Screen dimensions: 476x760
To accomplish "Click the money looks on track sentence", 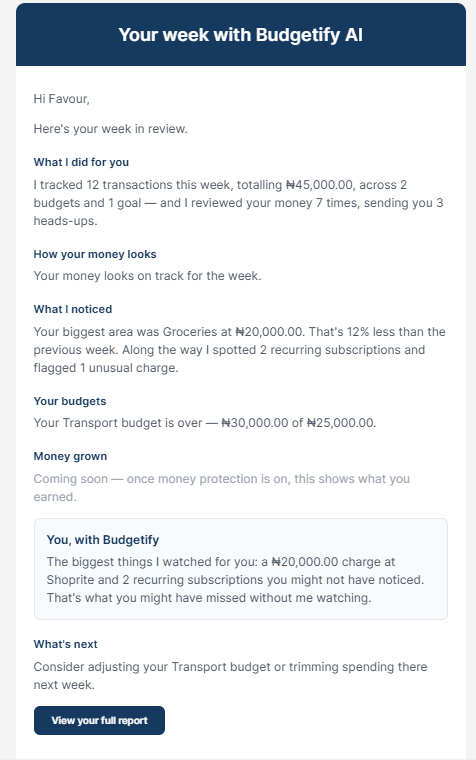I will tap(147, 276).
